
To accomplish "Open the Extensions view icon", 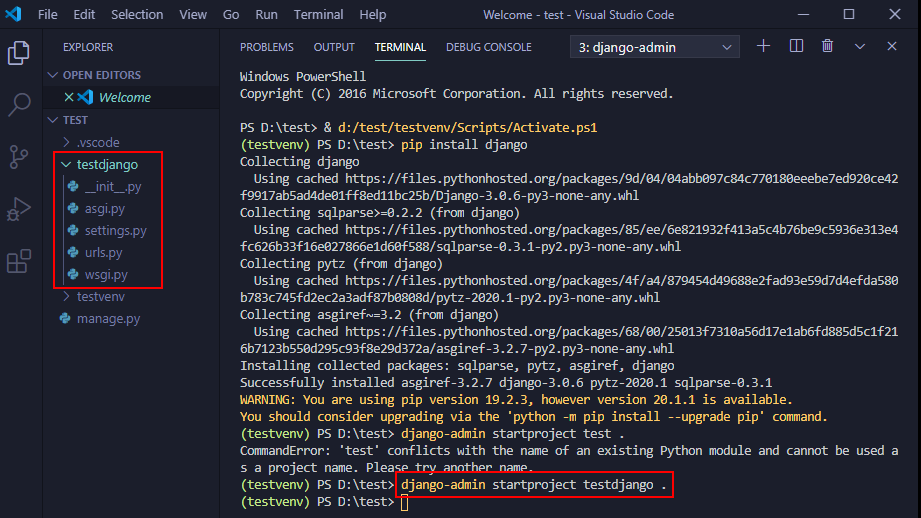I will [x=19, y=261].
